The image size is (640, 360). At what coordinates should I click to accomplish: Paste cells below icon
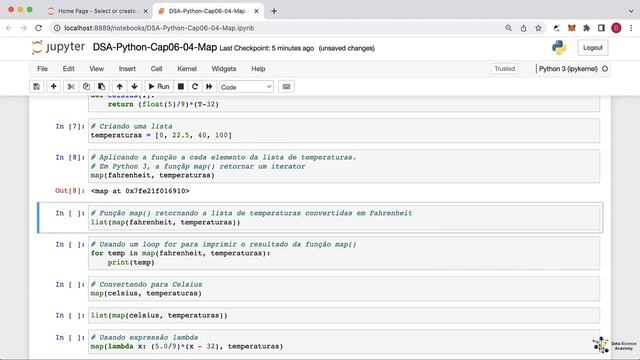click(x=101, y=87)
